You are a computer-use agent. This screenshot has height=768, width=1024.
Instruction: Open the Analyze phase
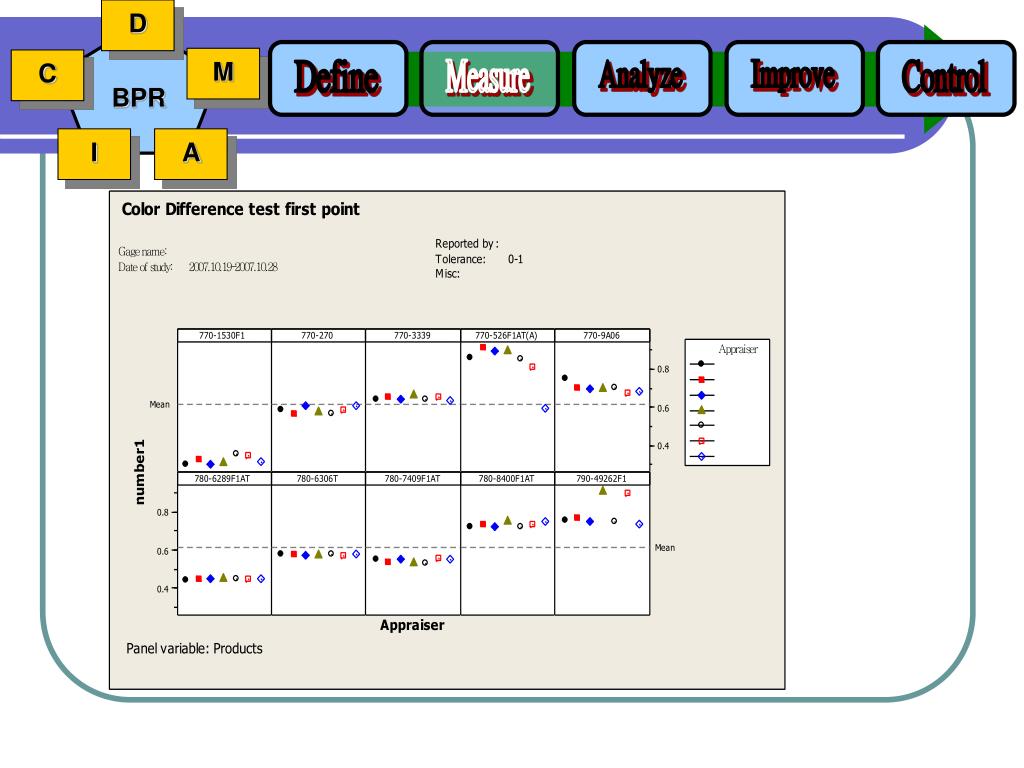643,78
